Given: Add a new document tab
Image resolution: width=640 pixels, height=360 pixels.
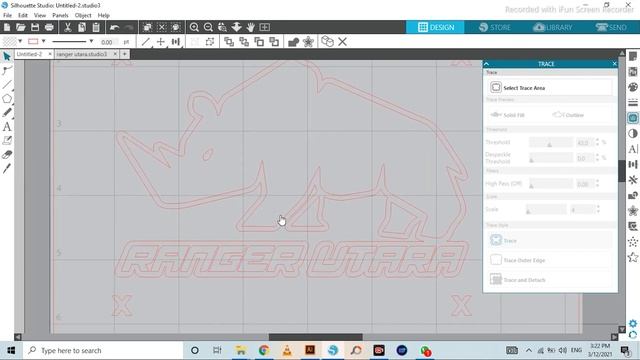Looking at the screenshot, I should [124, 54].
